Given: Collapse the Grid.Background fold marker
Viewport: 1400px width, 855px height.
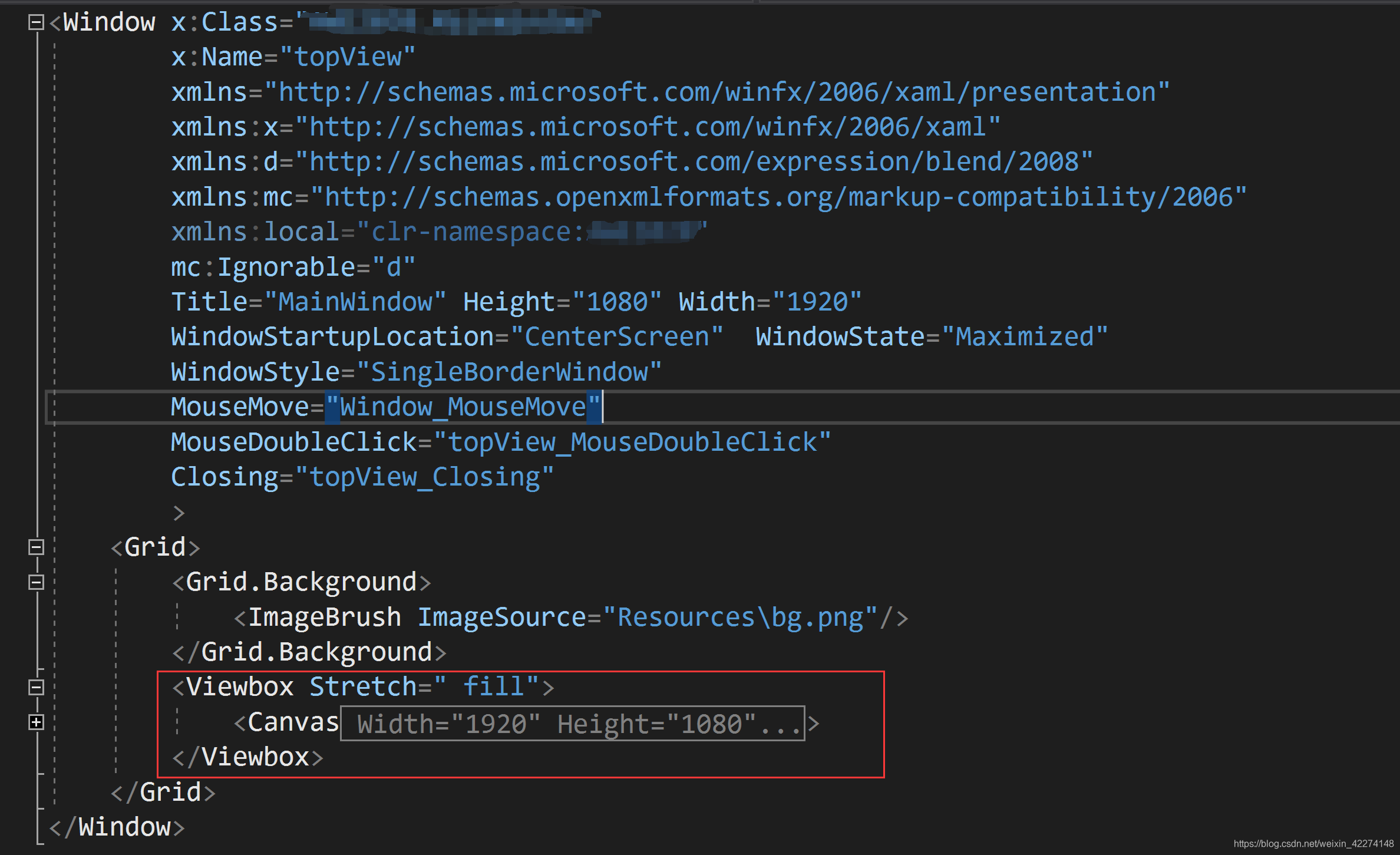Looking at the screenshot, I should pyautogui.click(x=36, y=582).
